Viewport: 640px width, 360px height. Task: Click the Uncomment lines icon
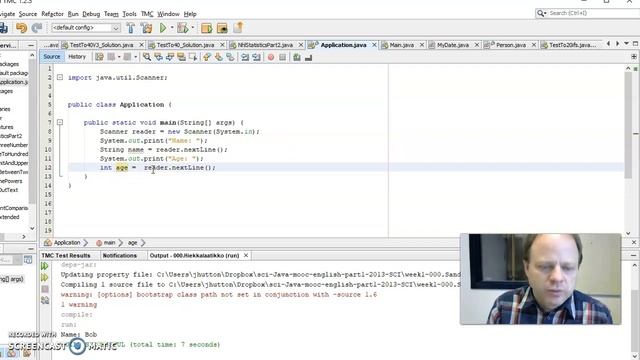308,58
